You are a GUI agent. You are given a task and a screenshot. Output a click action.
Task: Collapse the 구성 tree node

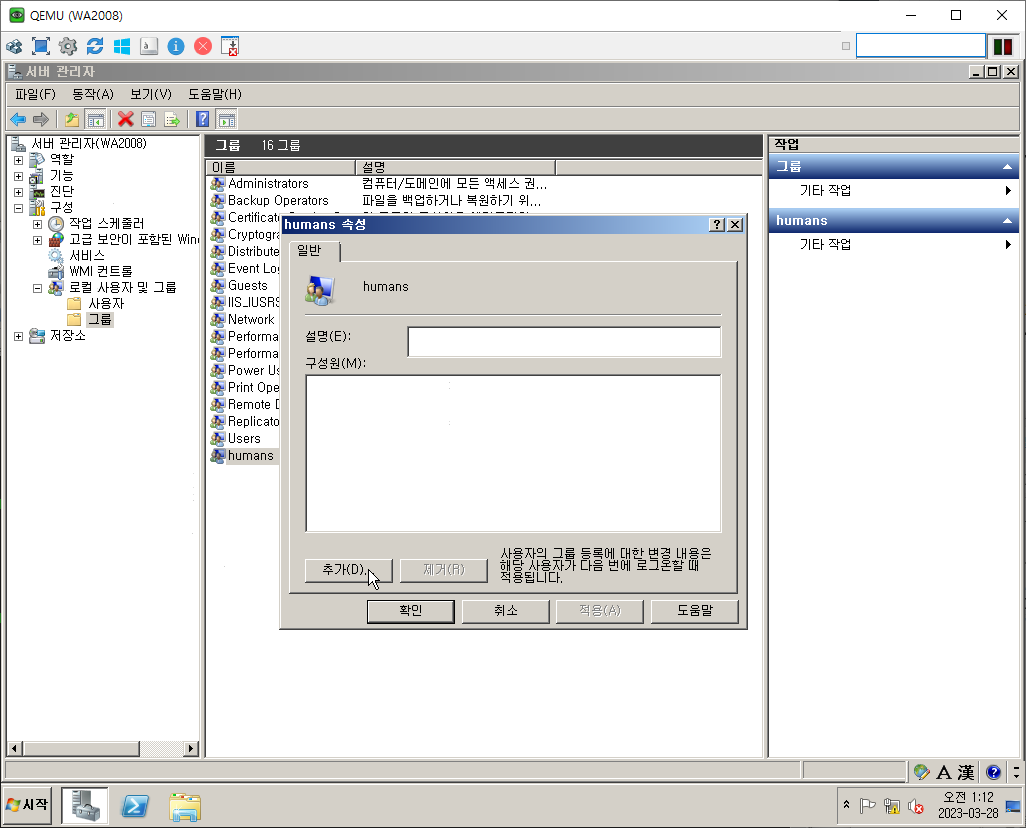[x=18, y=208]
